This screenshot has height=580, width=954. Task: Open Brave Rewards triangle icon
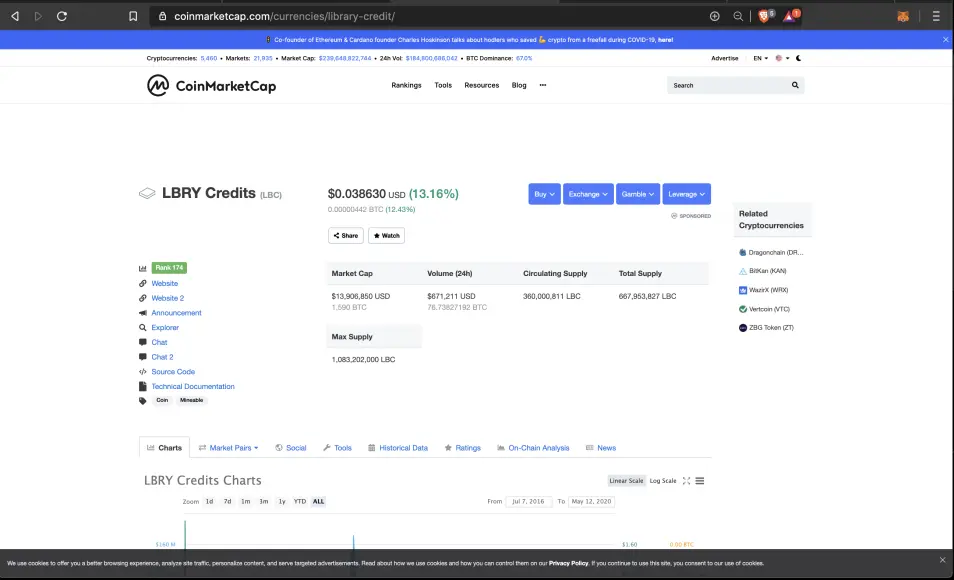point(790,16)
